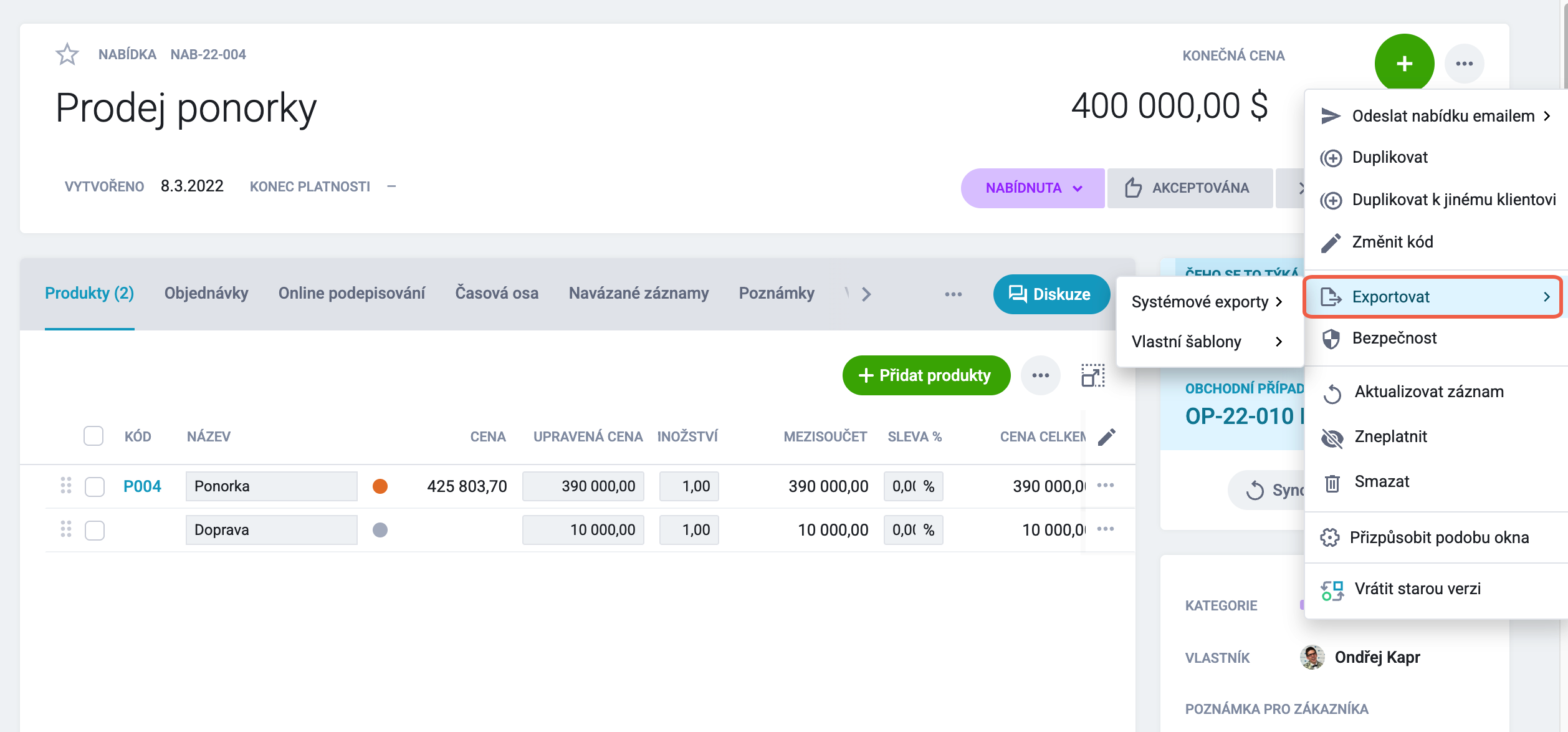Click the green plus add button
This screenshot has height=732, width=1568.
click(1404, 63)
